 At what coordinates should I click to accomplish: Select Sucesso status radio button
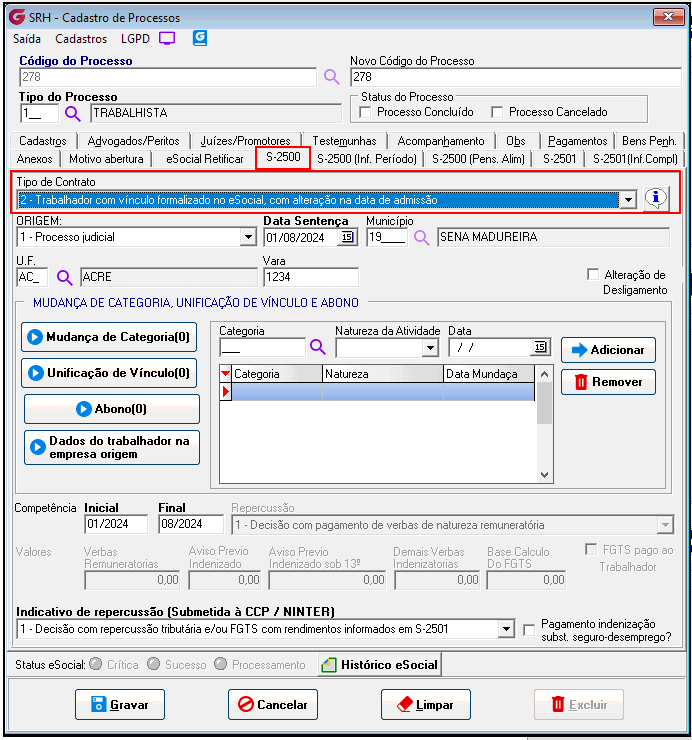153,664
